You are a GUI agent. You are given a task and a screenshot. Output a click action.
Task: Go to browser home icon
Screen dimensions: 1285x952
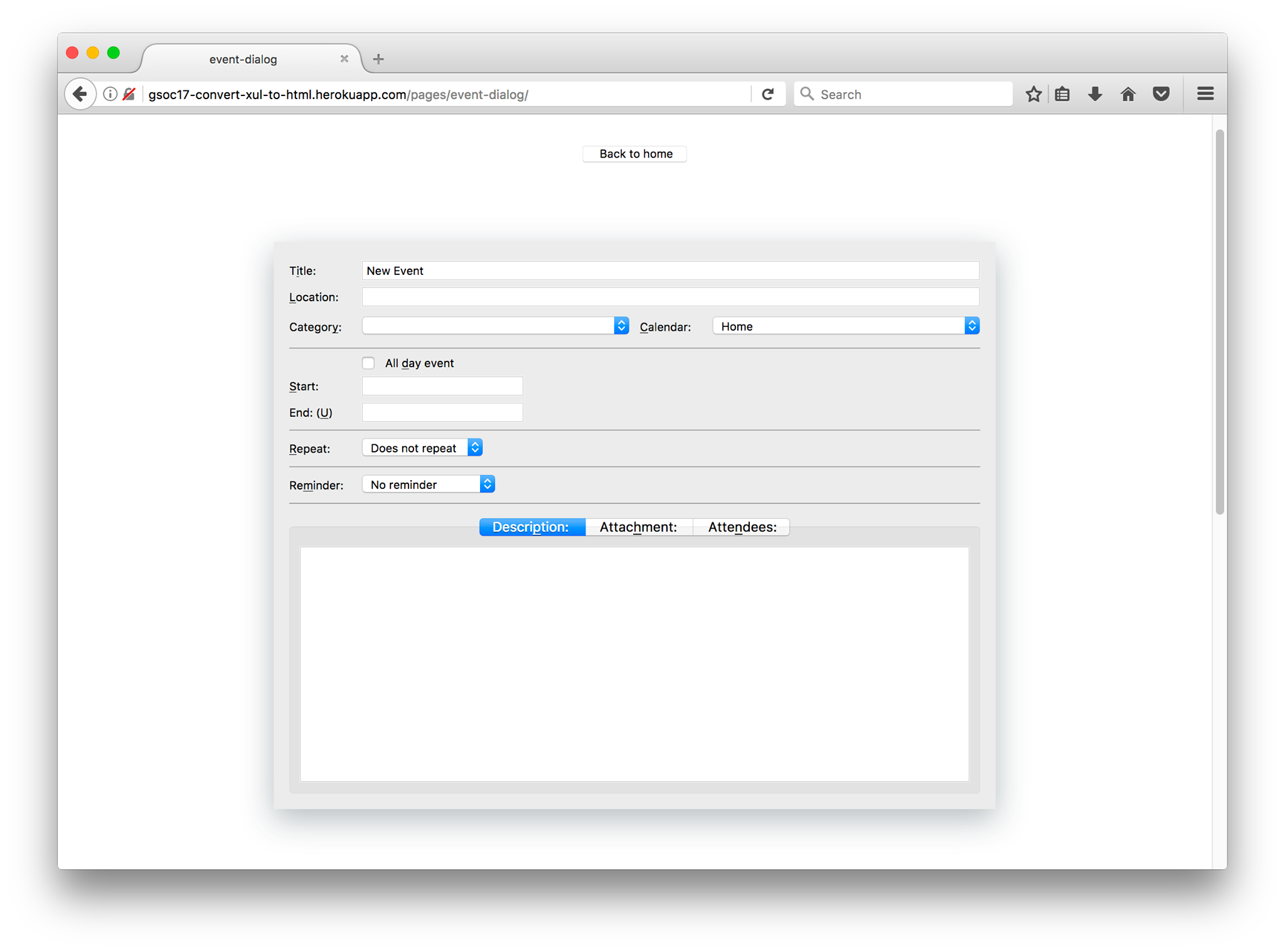[1128, 94]
